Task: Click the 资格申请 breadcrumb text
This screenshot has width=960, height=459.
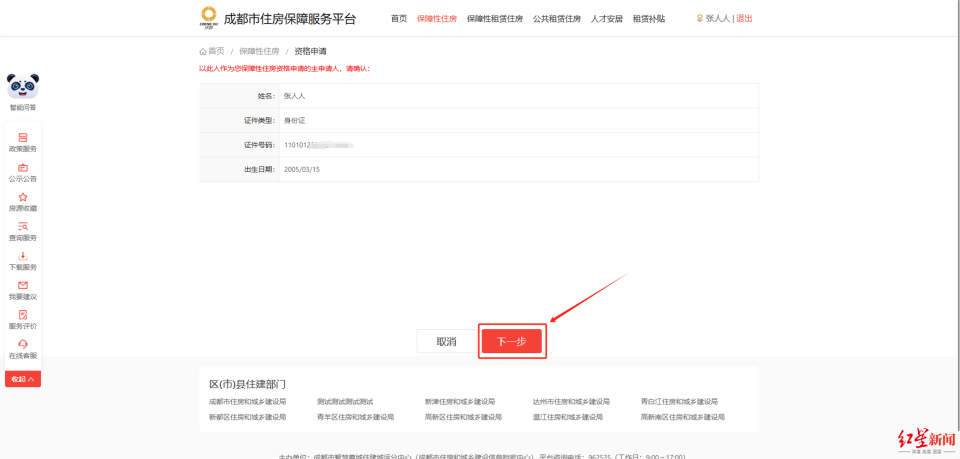Action: 310,51
